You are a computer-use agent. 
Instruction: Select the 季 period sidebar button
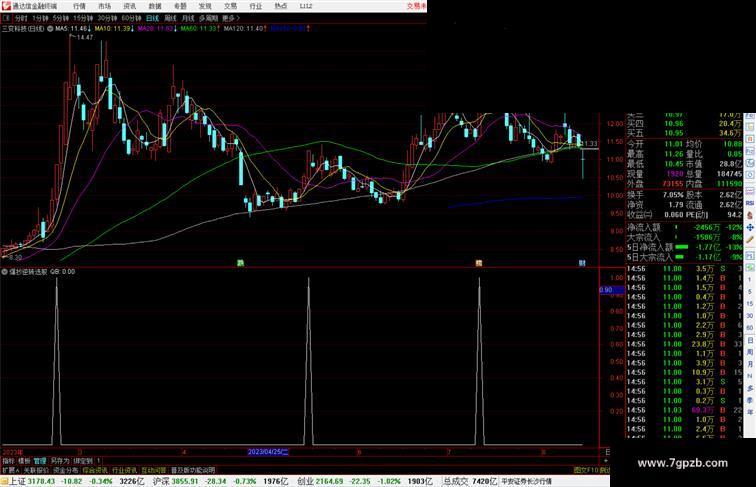[x=750, y=400]
